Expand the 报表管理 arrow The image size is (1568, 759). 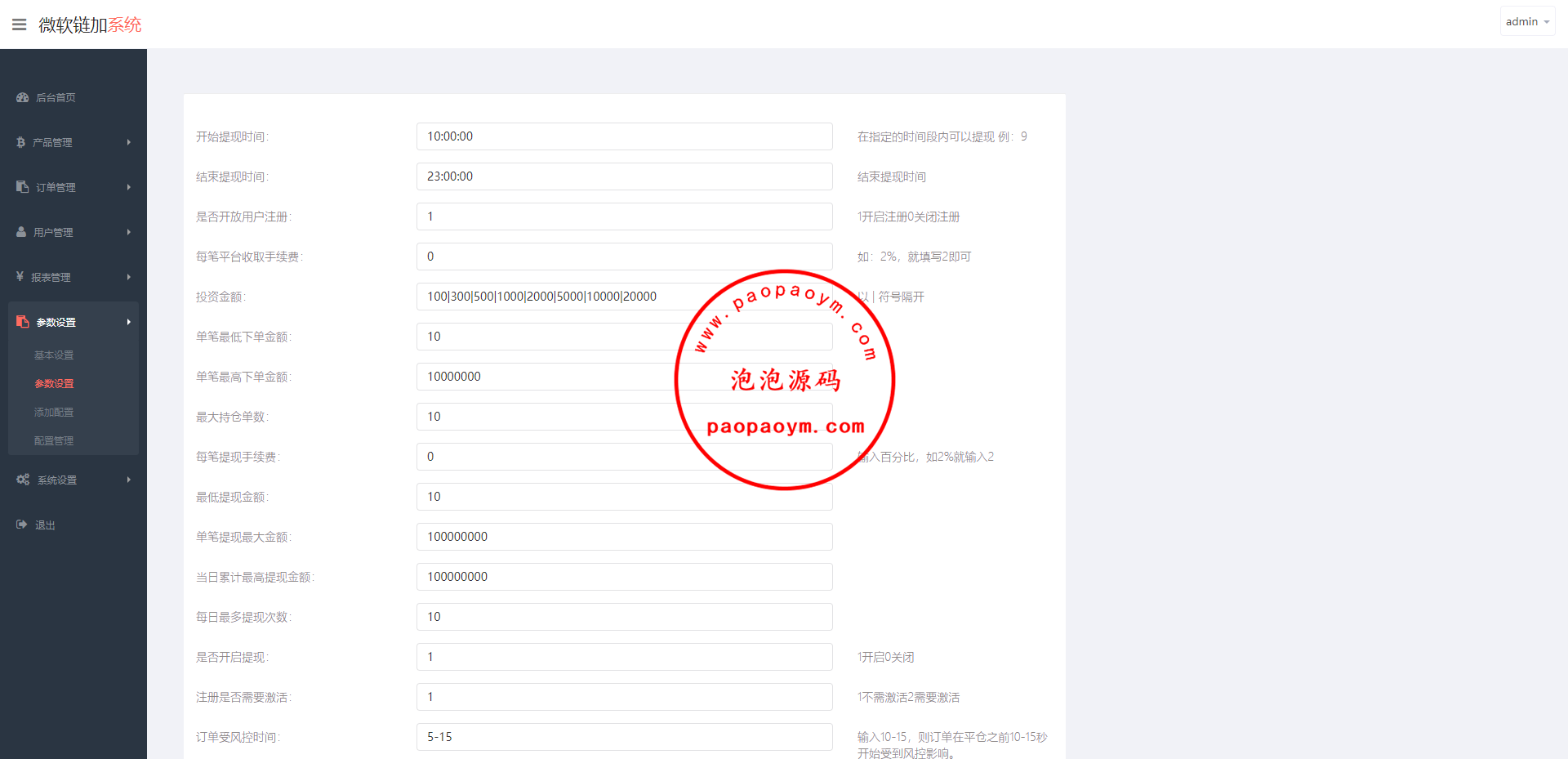tap(128, 277)
